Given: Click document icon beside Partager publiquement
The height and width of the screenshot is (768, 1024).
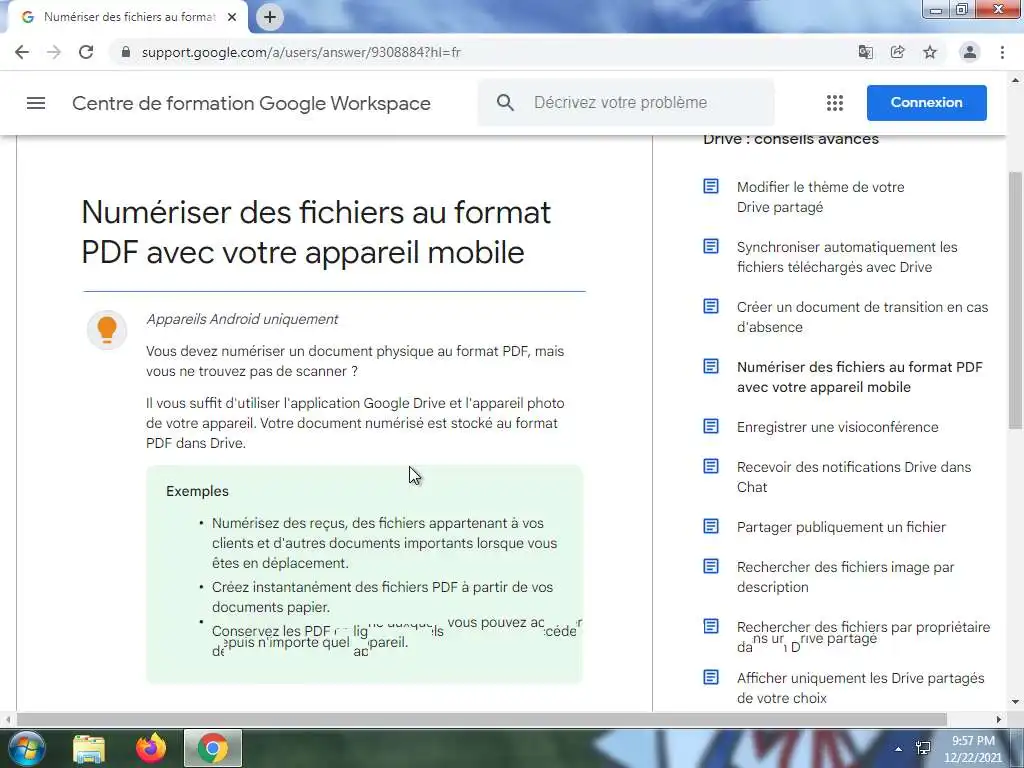Looking at the screenshot, I should coord(711,526).
